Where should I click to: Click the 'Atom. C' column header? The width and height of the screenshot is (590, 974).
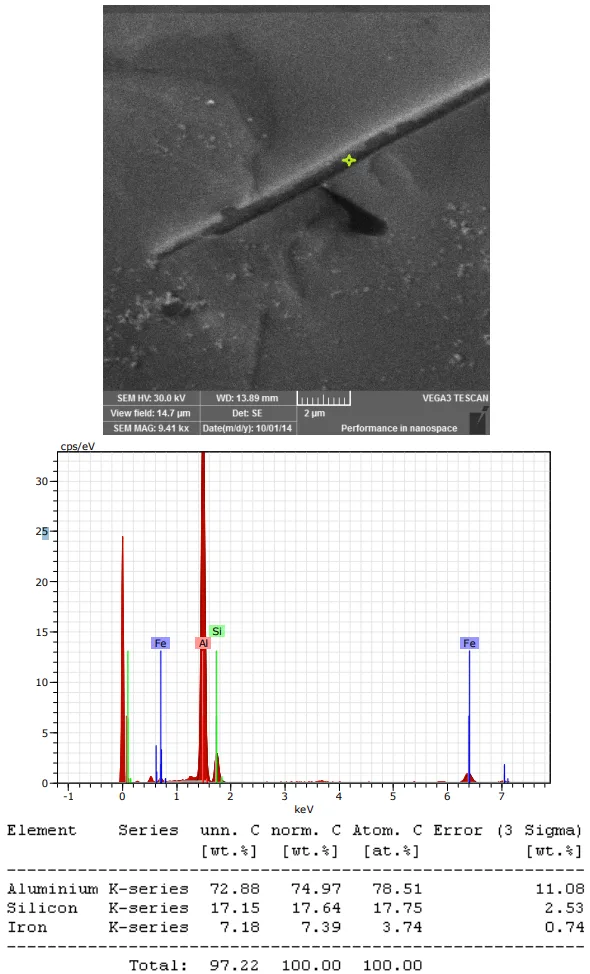click(x=388, y=831)
